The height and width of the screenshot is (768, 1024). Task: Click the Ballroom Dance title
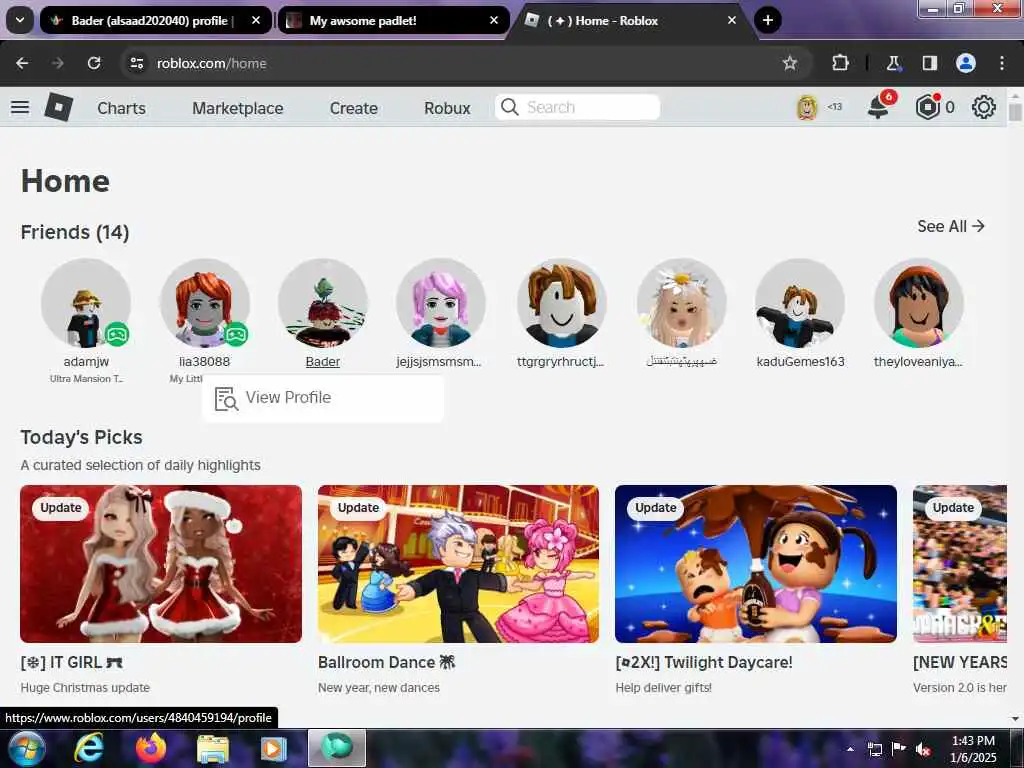coord(386,662)
